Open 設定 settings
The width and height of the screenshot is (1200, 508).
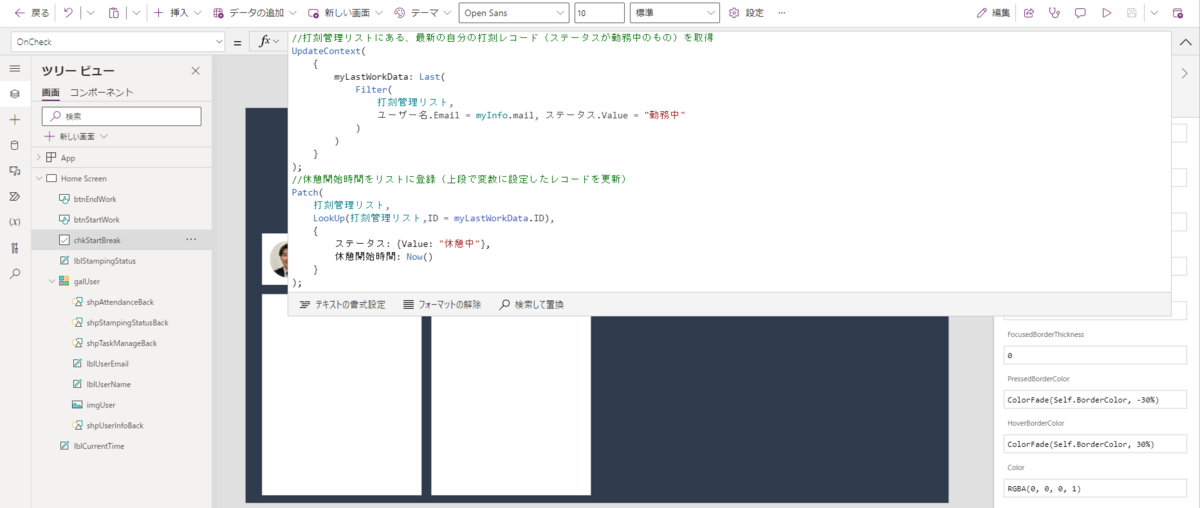click(746, 13)
